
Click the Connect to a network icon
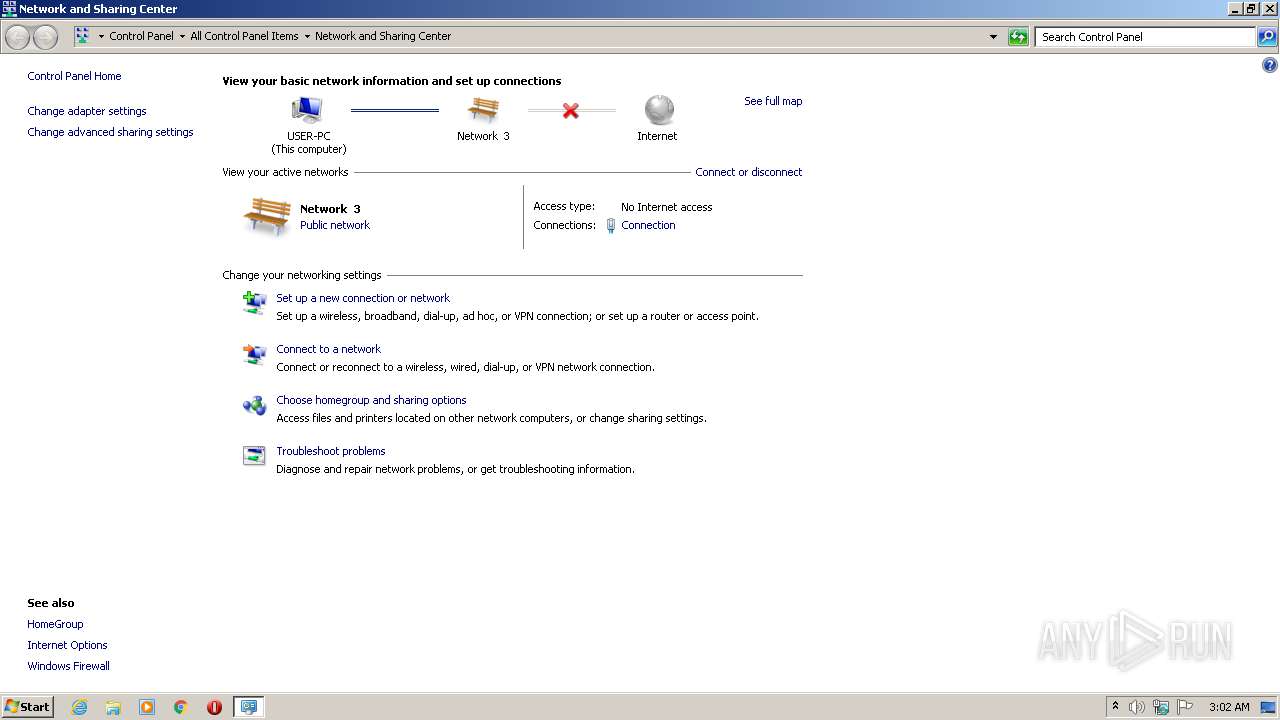[254, 354]
